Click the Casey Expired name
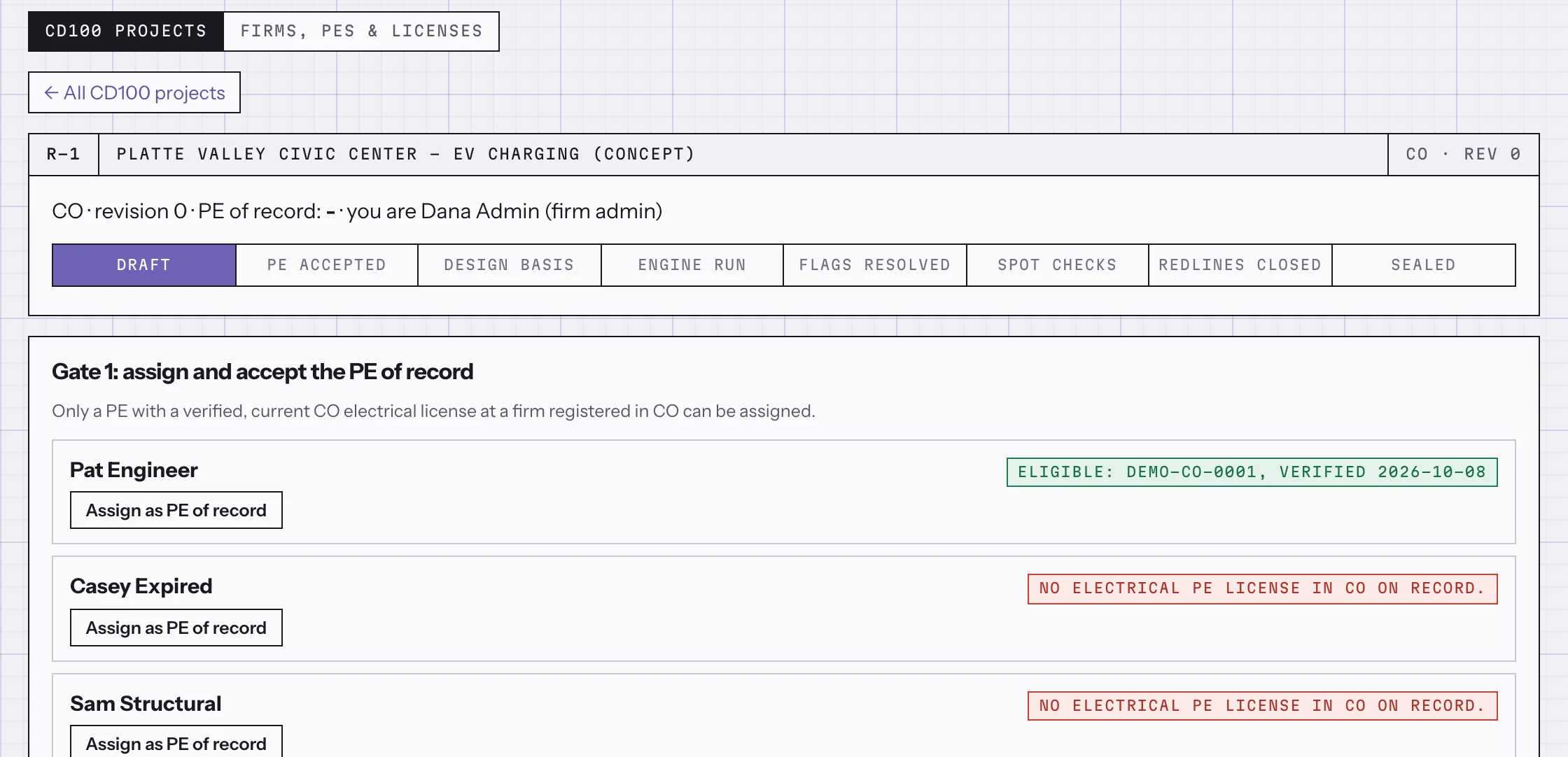Viewport: 1568px width, 757px height. pos(141,586)
